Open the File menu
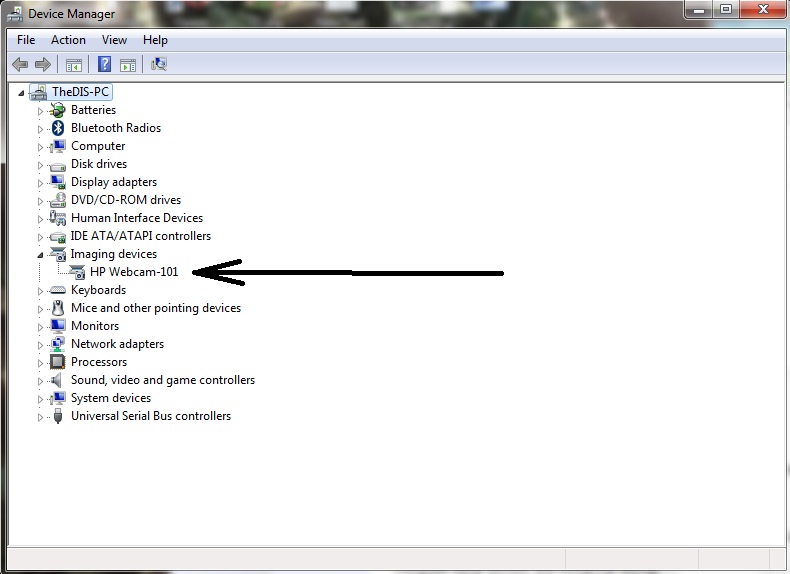This screenshot has width=790, height=574. tap(26, 40)
